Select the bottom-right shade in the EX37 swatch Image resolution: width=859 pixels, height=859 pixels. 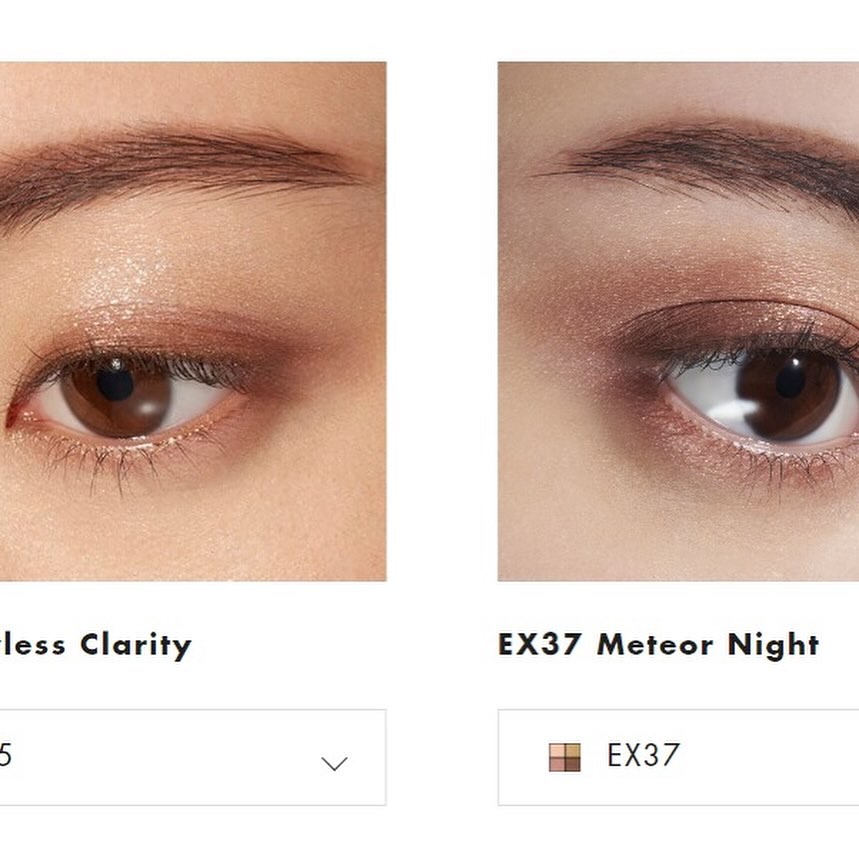(x=572, y=764)
